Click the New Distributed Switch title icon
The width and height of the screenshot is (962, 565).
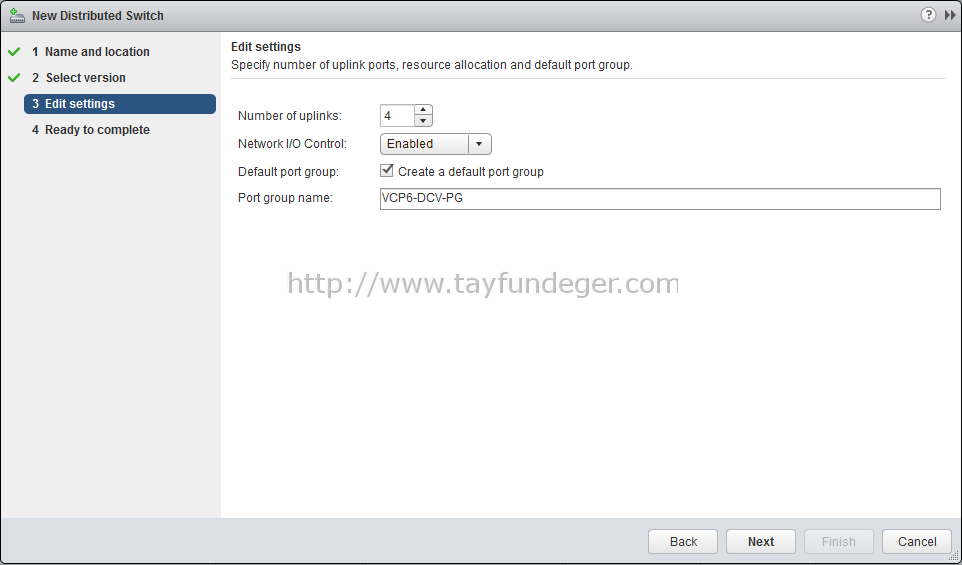17,16
